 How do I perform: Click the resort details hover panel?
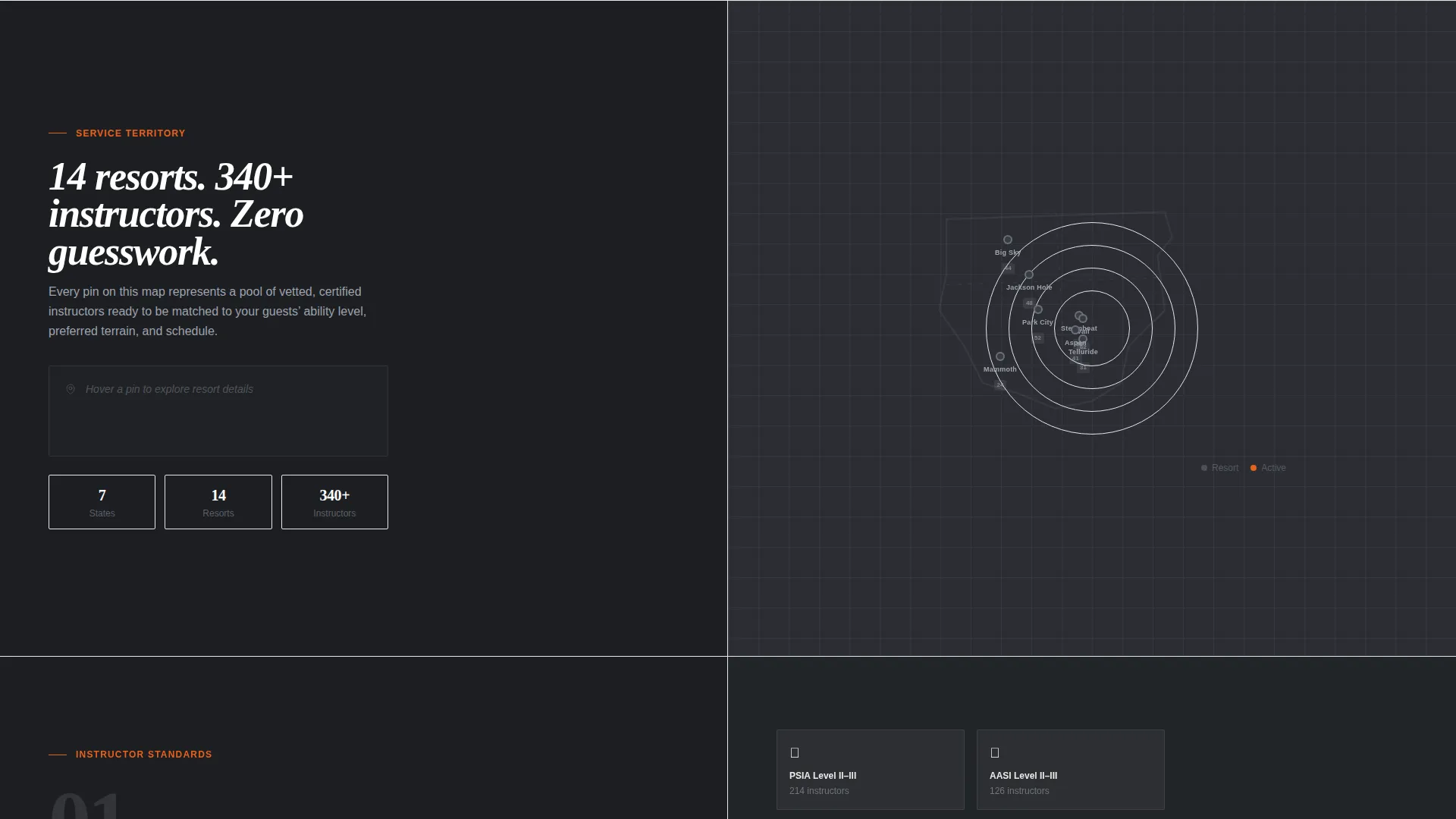(x=218, y=411)
